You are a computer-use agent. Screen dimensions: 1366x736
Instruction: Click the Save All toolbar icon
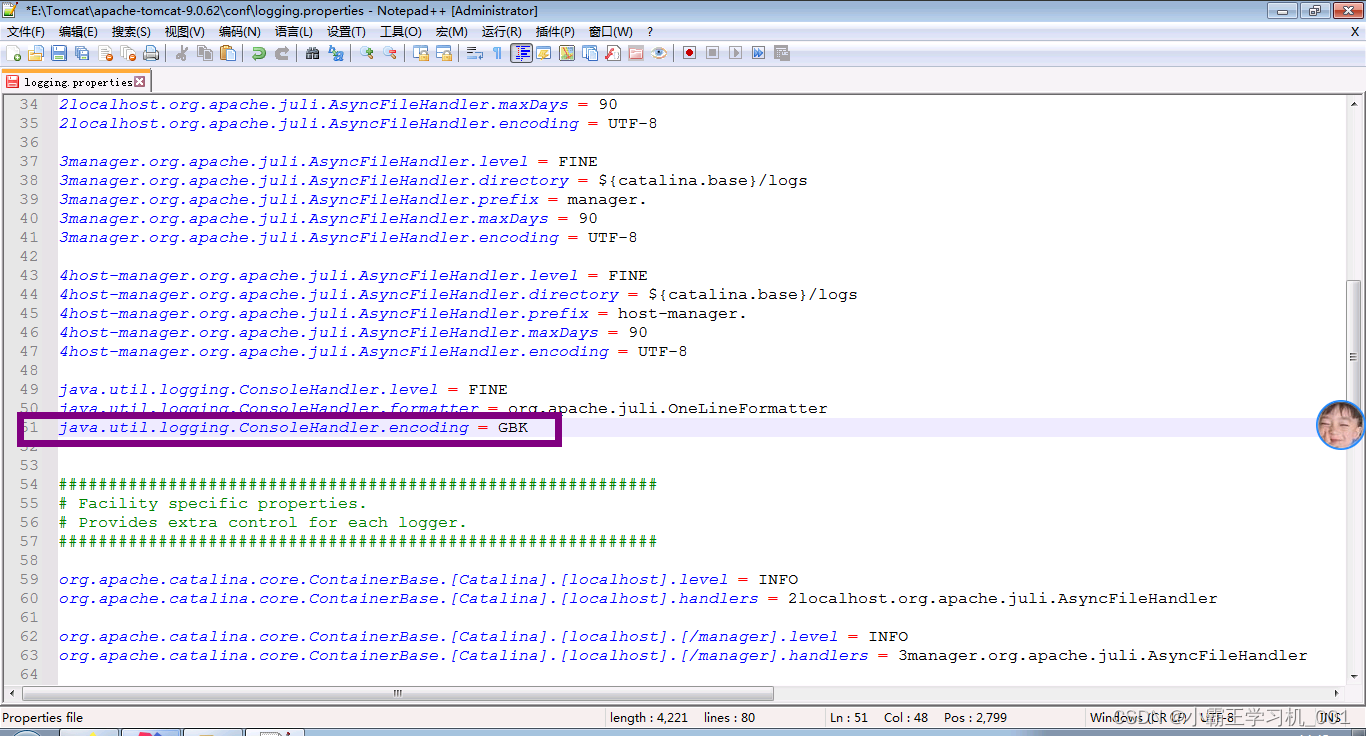pos(82,53)
